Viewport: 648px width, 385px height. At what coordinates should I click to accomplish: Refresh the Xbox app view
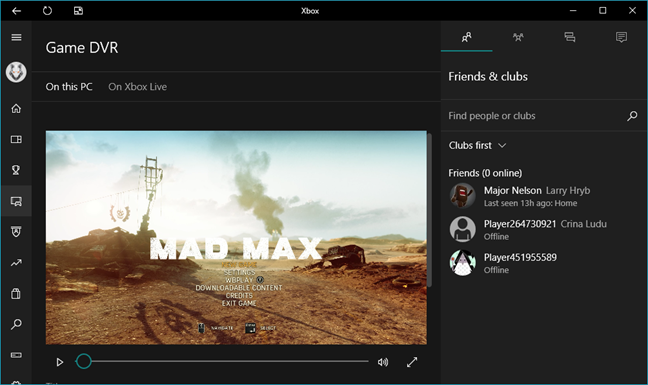[48, 11]
